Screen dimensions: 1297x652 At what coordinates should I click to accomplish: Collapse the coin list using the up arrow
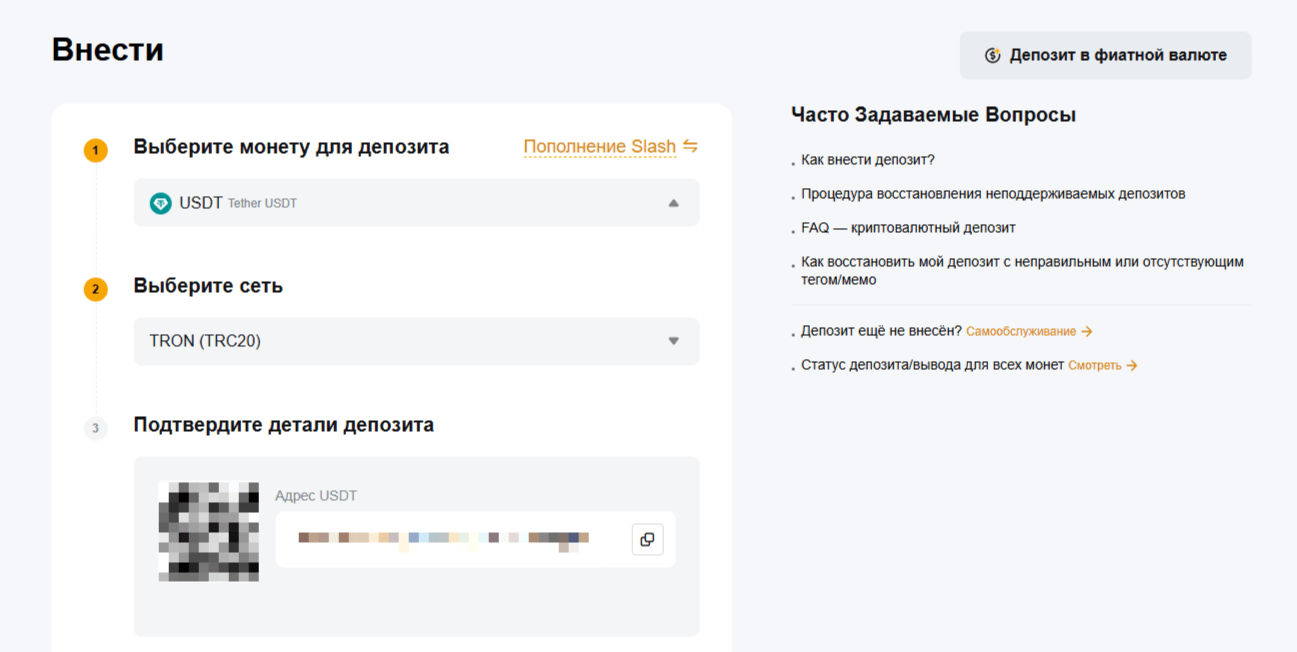673,203
